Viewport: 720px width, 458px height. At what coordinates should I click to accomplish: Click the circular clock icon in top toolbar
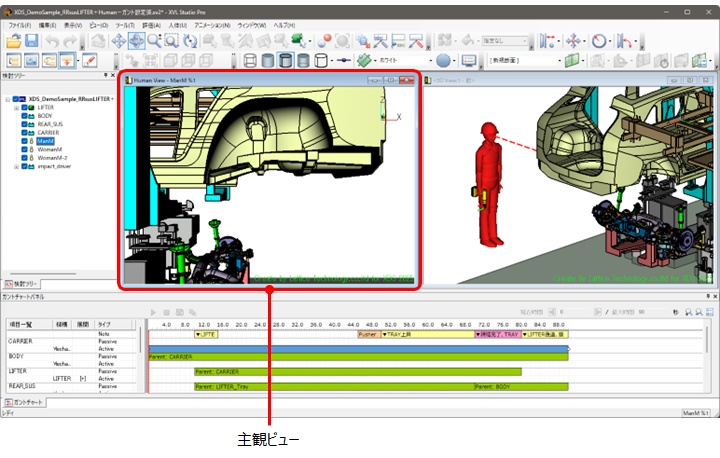[x=598, y=41]
